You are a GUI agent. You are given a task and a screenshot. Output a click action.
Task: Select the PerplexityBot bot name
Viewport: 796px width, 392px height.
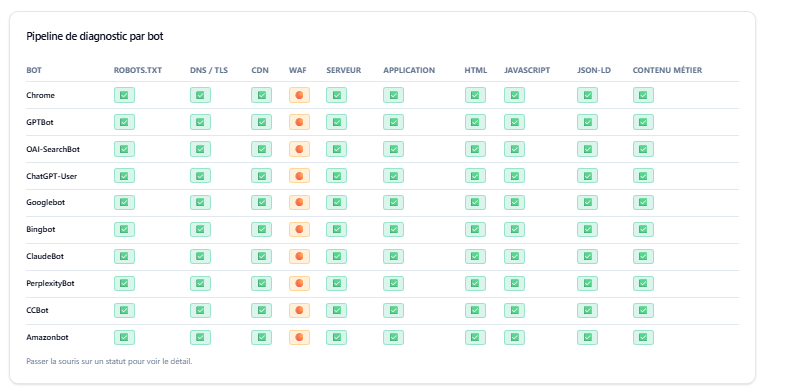[x=50, y=283]
